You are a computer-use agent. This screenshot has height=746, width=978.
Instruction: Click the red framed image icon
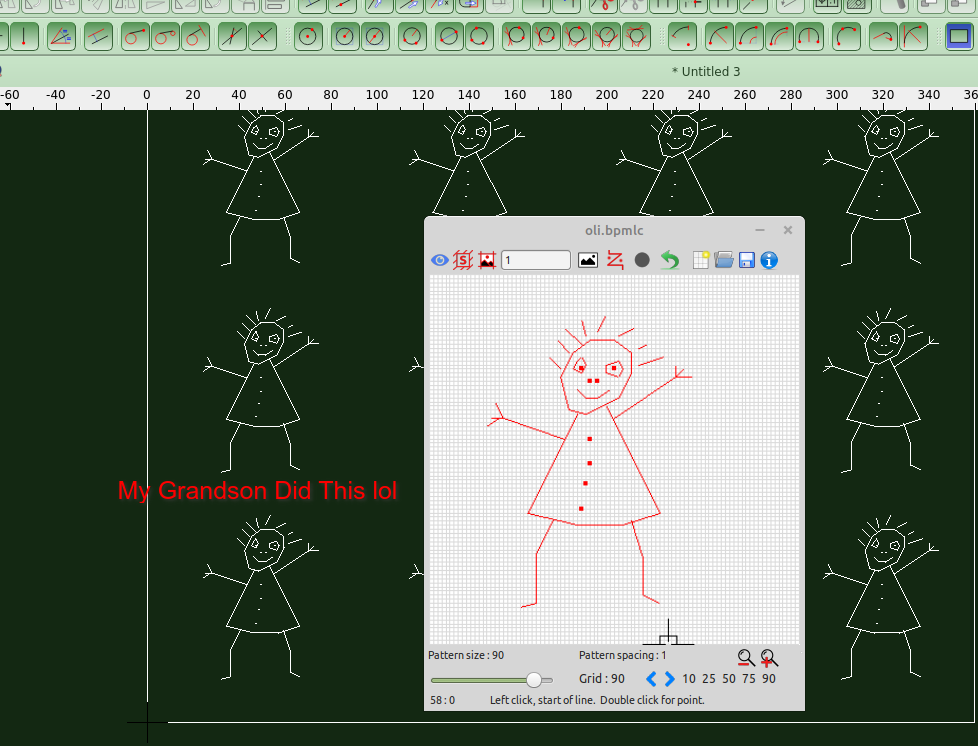pos(487,260)
